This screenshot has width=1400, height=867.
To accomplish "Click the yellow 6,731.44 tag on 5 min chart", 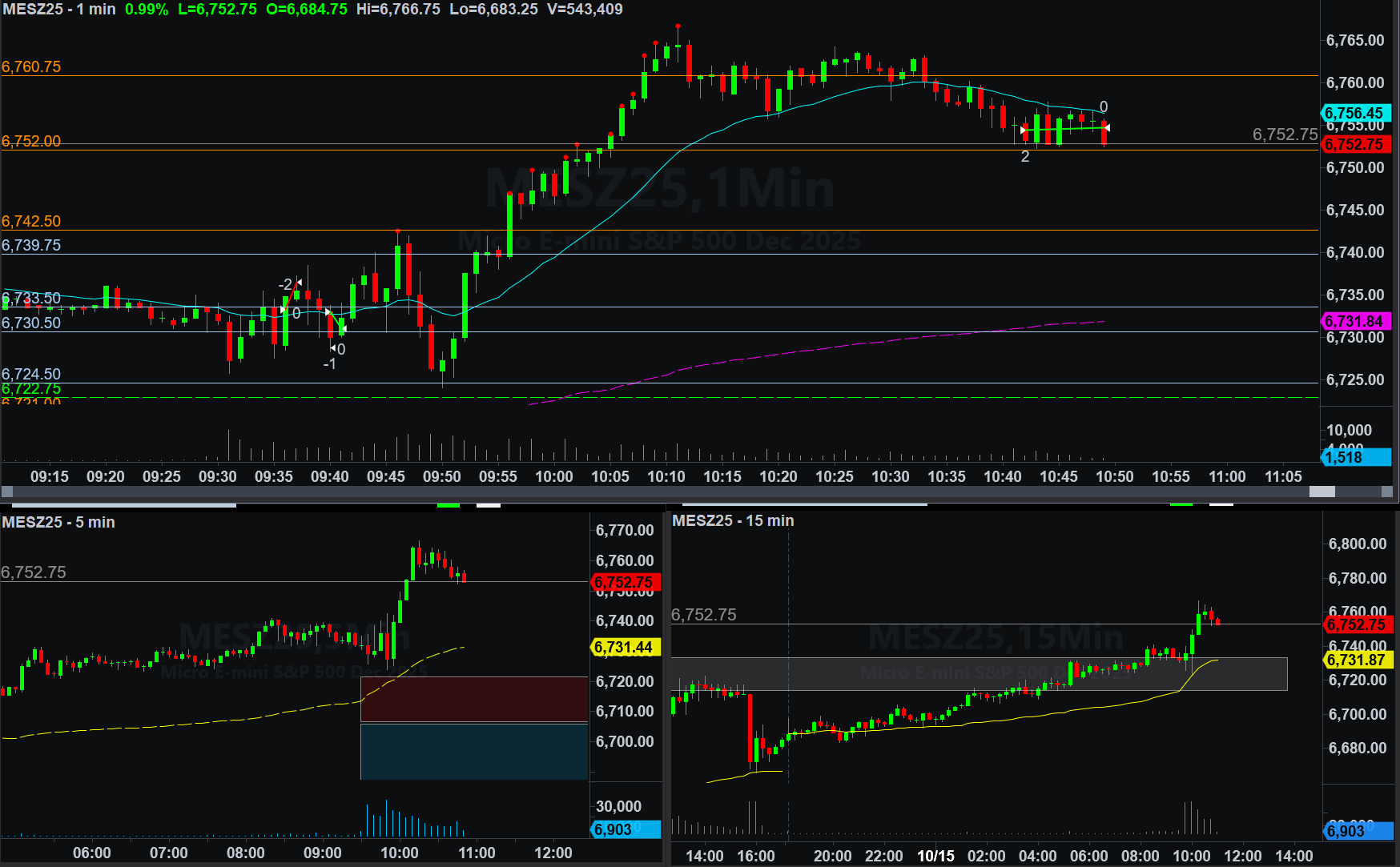I will pyautogui.click(x=625, y=648).
